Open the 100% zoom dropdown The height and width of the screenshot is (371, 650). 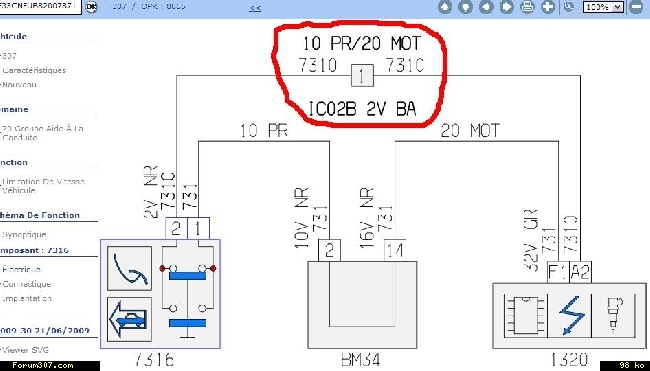(603, 7)
